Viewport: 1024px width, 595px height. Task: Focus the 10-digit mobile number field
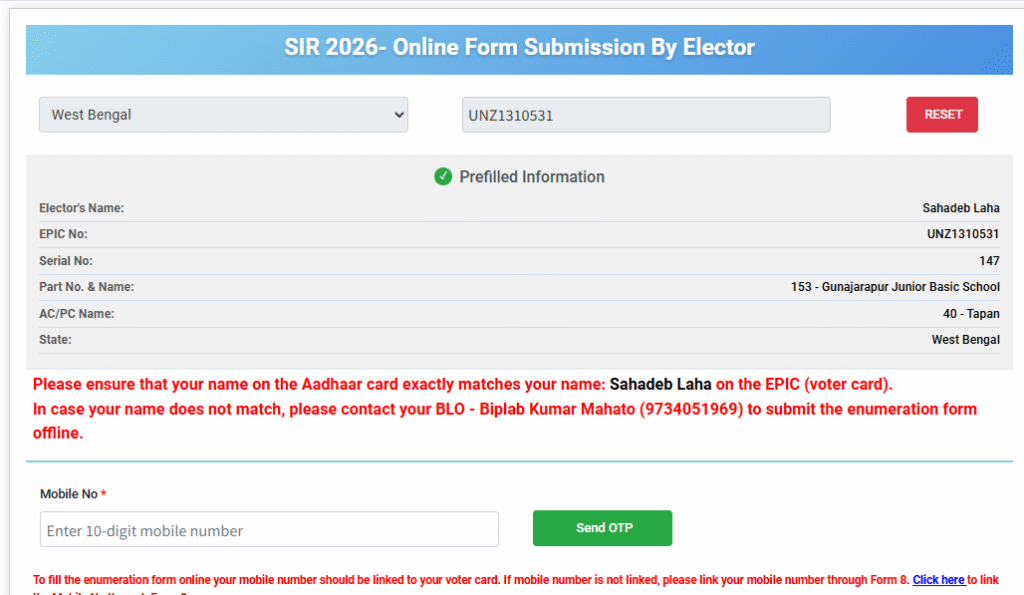pos(269,530)
